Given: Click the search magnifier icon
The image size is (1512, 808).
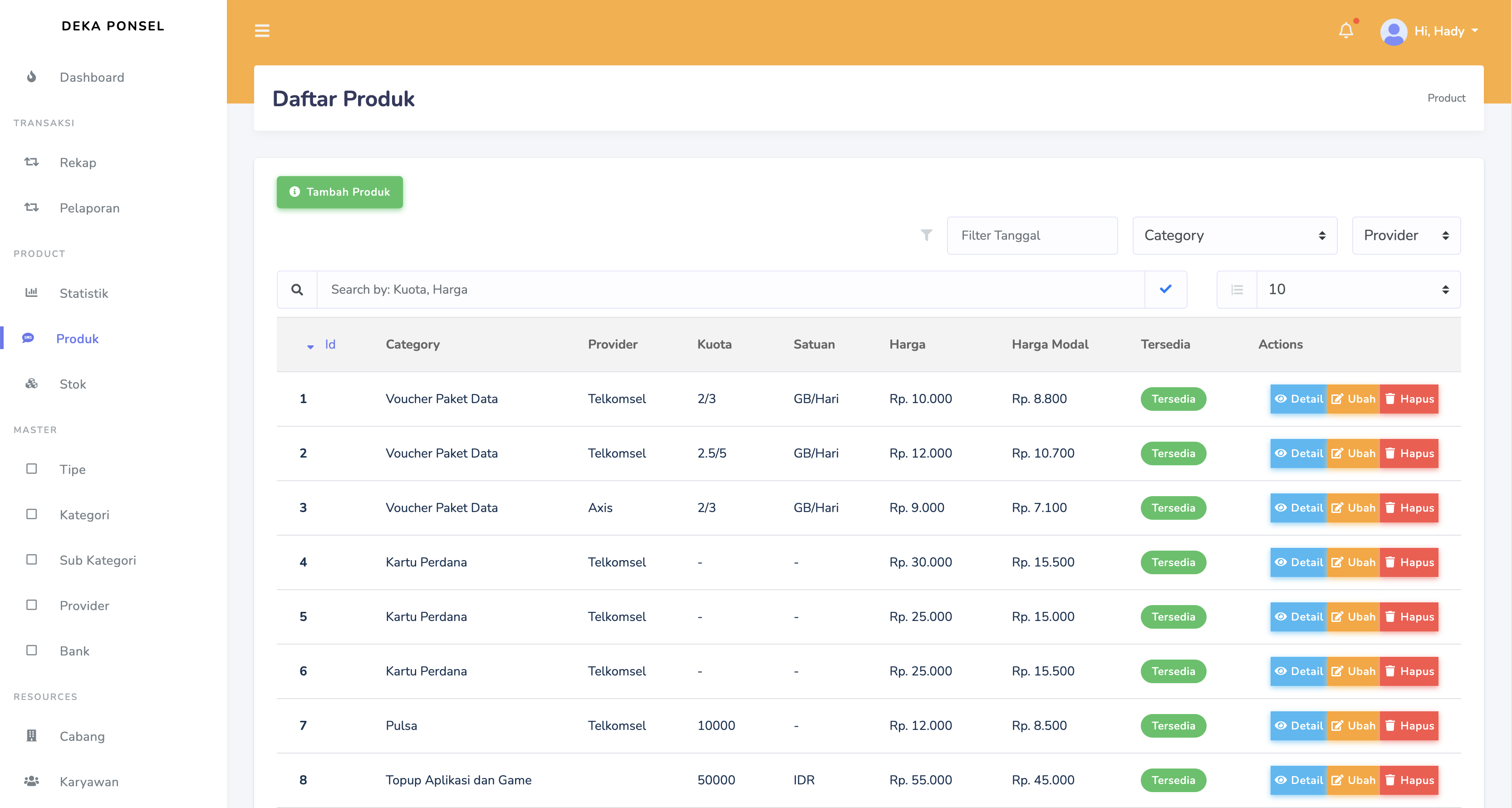Looking at the screenshot, I should coord(297,290).
